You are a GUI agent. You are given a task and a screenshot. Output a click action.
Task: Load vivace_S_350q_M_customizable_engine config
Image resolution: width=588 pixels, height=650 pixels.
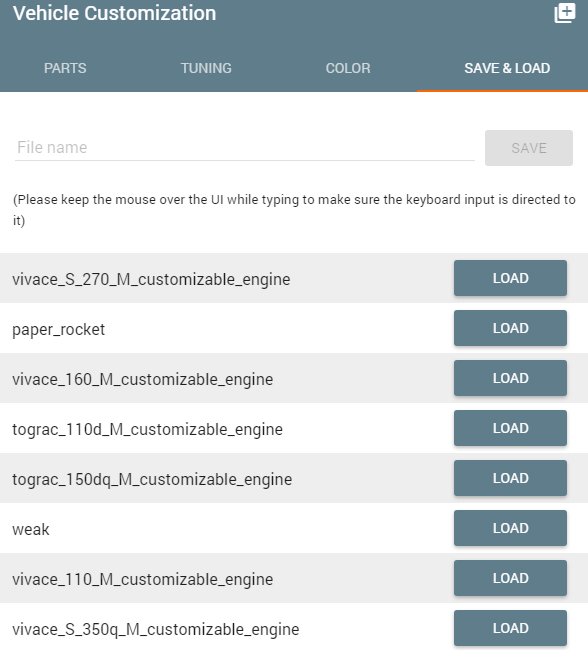510,628
